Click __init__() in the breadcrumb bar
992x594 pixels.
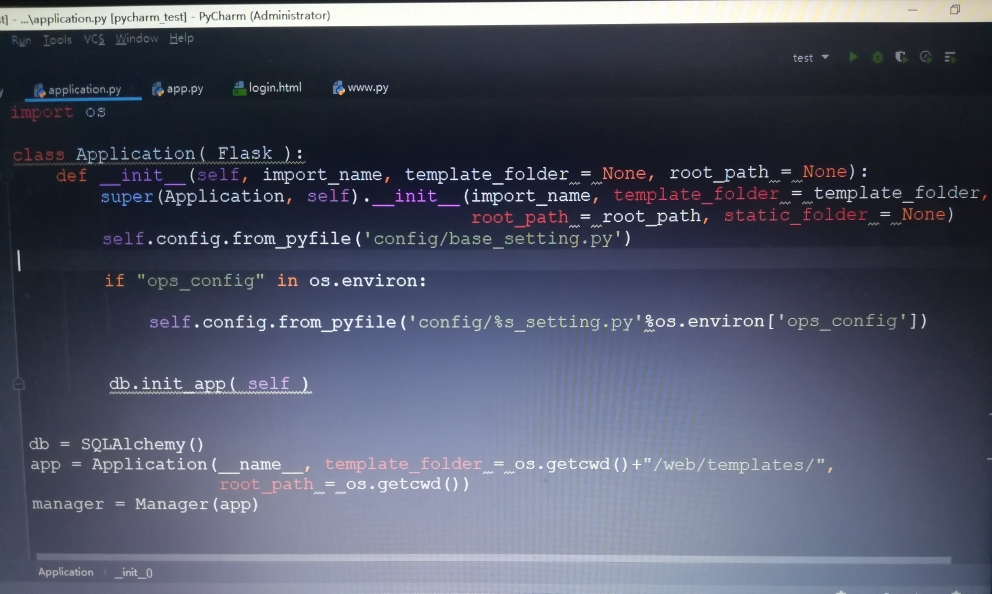[x=133, y=572]
